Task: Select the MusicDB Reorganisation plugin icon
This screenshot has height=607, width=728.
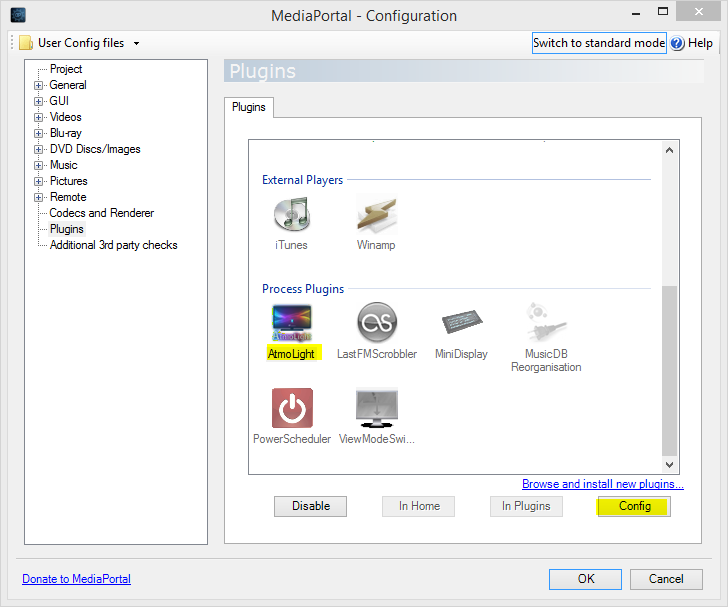Action: tap(546, 322)
